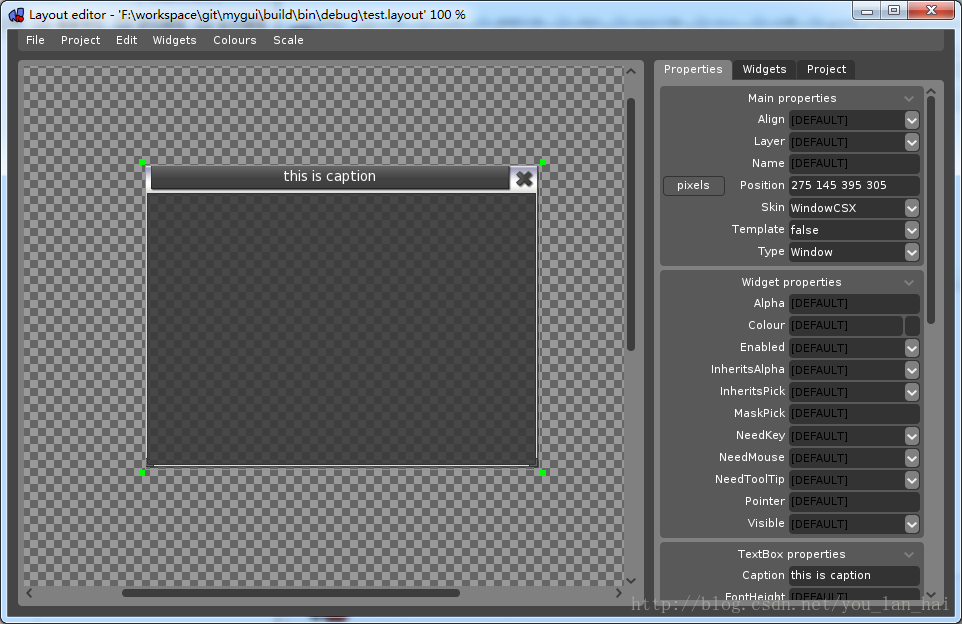Click the Colour text field
The height and width of the screenshot is (624, 962).
845,325
